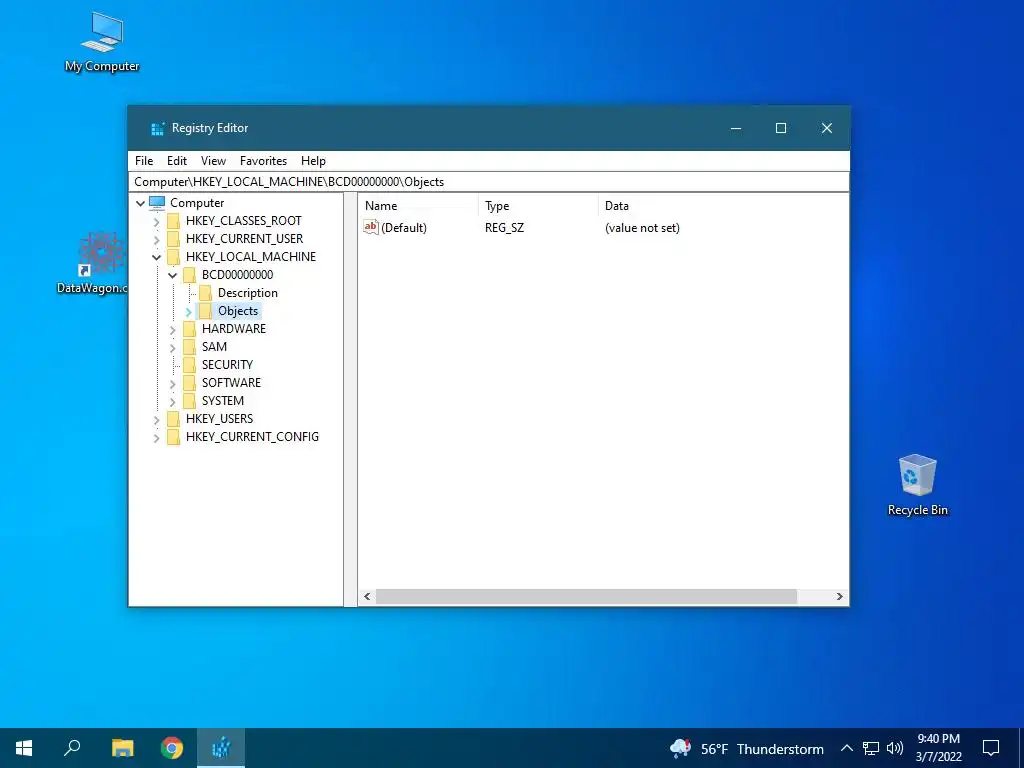Screen dimensions: 1024x768
Task: Click the (value not set) data cell
Action: 642,228
